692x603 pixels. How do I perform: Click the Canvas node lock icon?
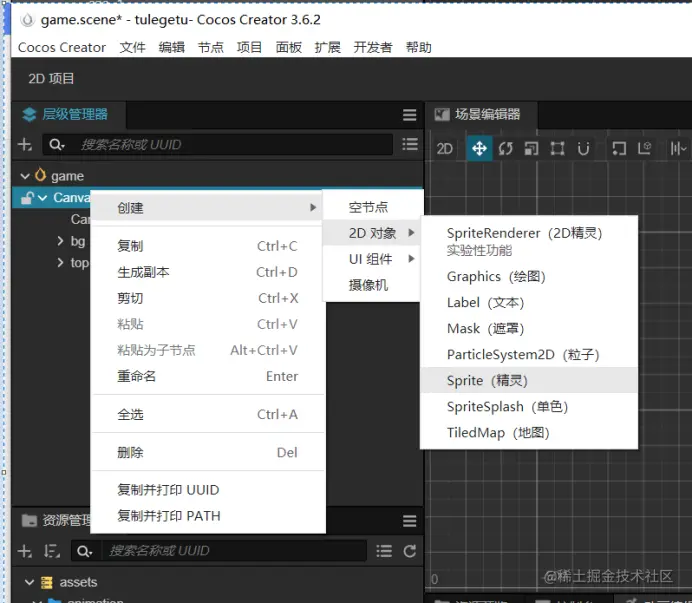[27, 198]
